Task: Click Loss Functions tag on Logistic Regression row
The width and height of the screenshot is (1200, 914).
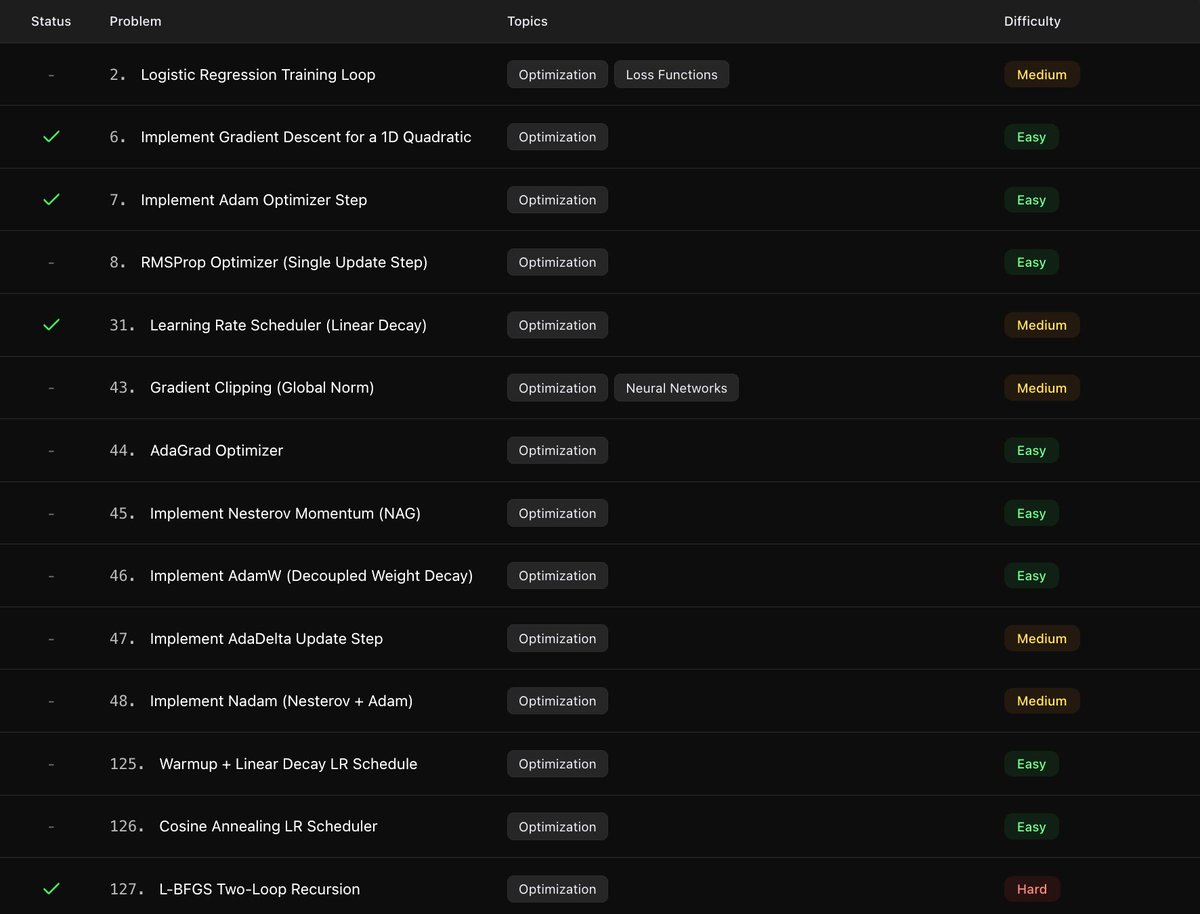Action: point(672,75)
